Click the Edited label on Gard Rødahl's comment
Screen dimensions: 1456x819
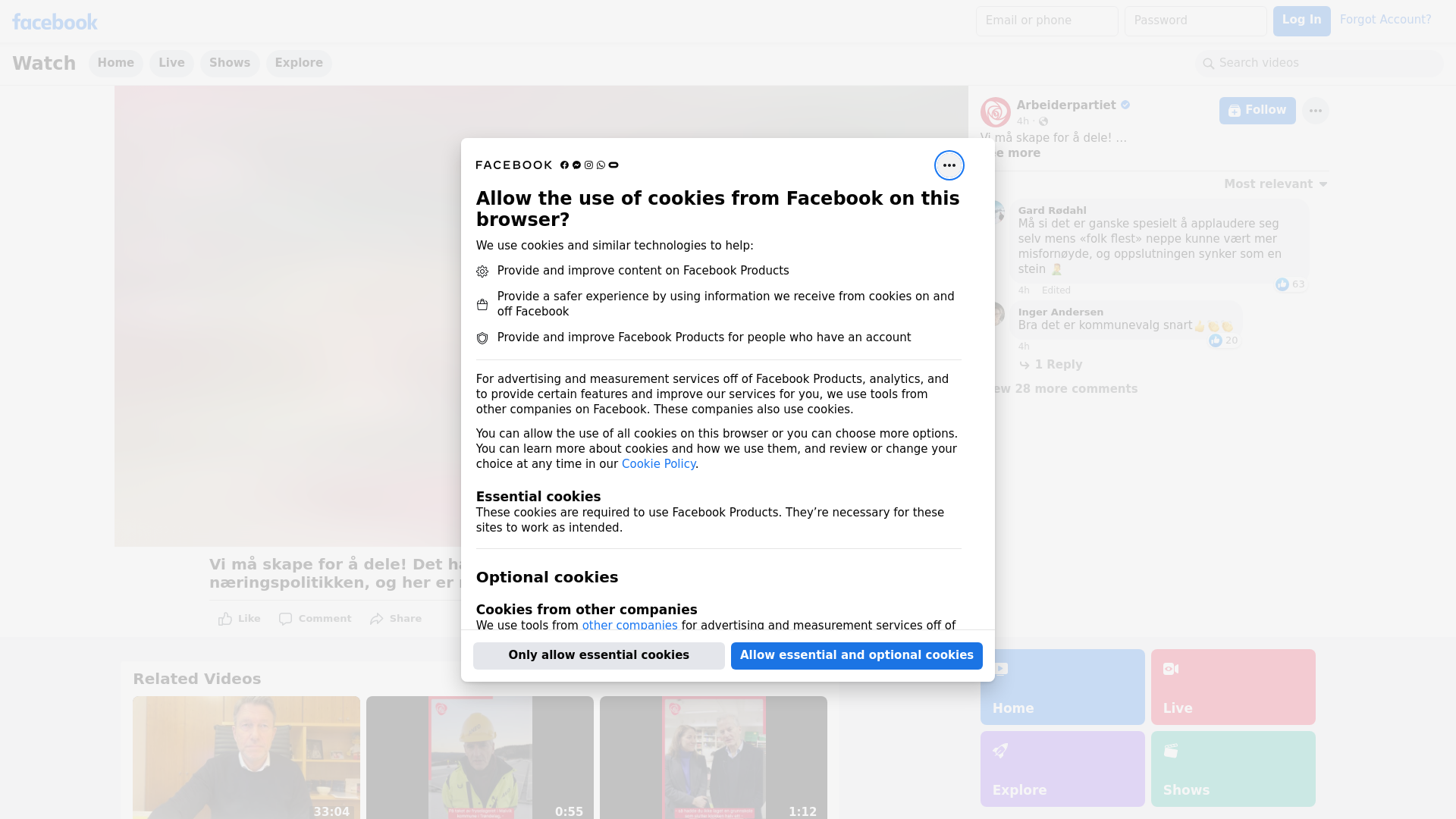[1056, 290]
